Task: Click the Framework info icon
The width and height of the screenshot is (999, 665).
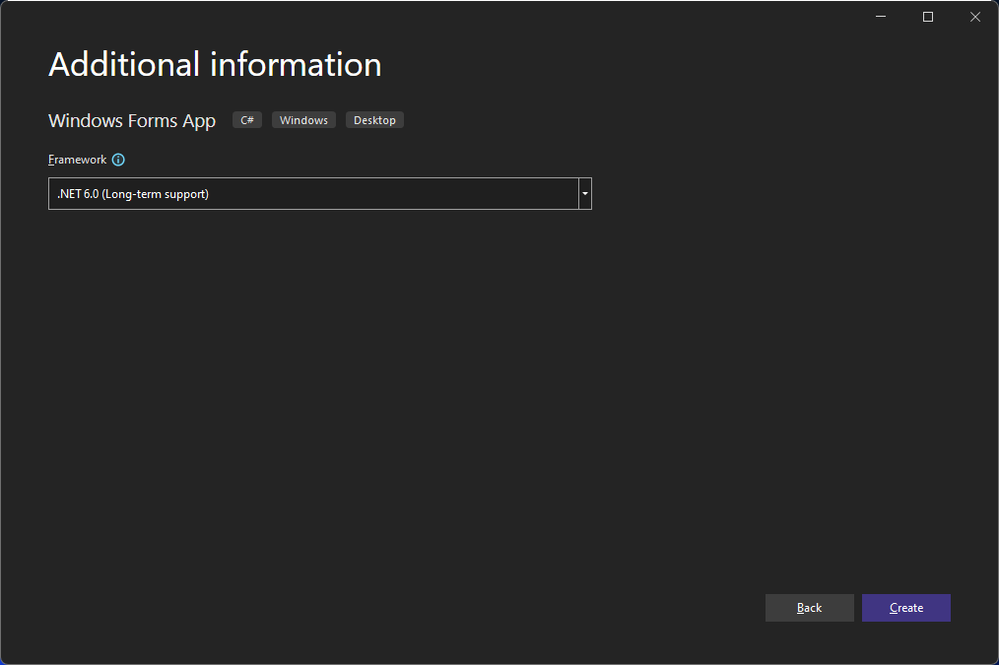Action: (x=119, y=160)
